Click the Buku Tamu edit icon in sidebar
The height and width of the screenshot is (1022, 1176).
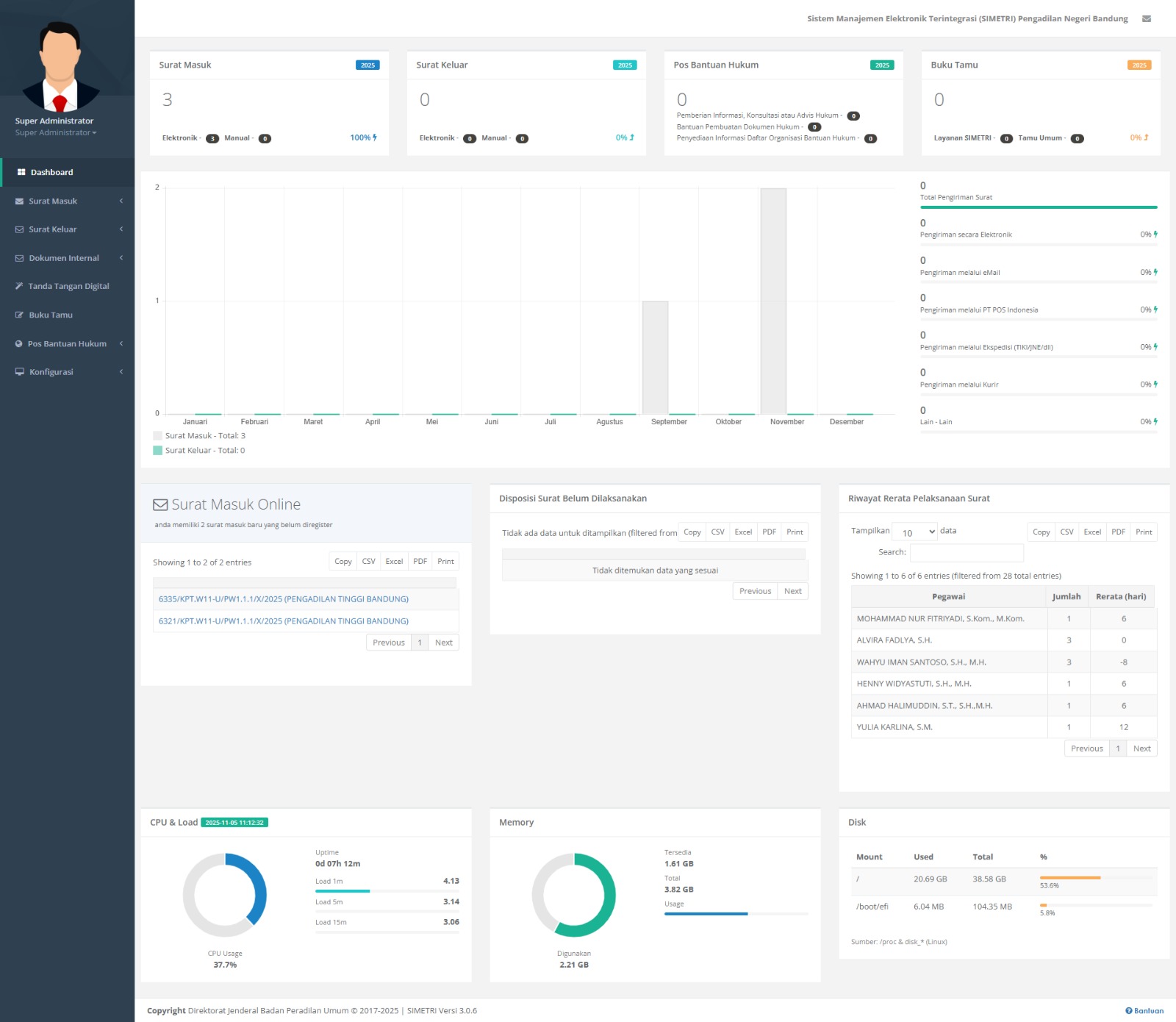[20, 315]
